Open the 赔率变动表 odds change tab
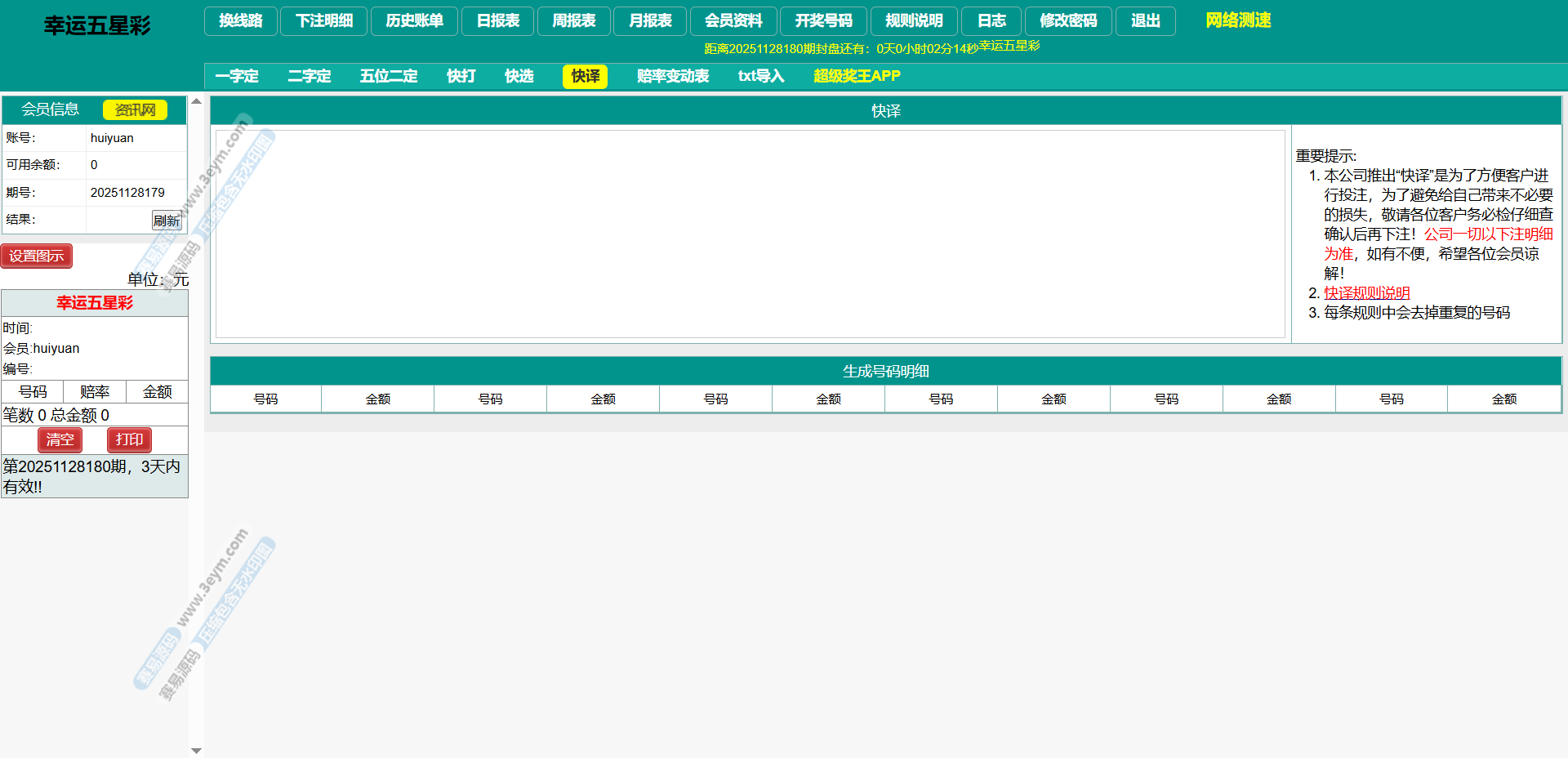The image size is (1568, 758). tap(673, 76)
